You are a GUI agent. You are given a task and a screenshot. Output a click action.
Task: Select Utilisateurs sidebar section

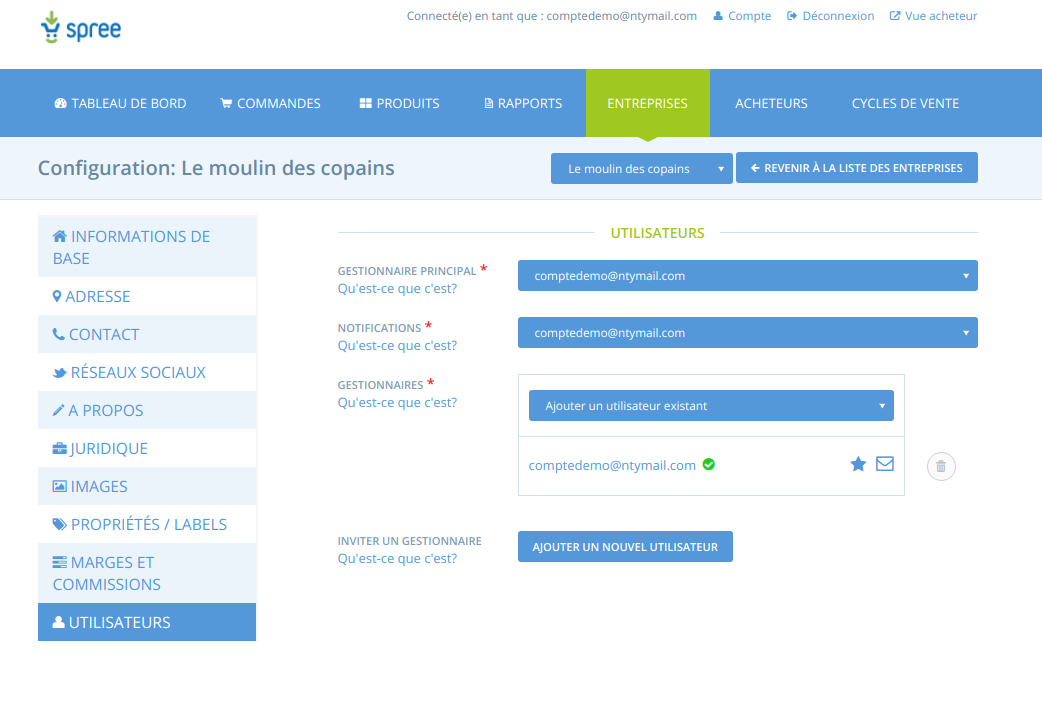[147, 622]
